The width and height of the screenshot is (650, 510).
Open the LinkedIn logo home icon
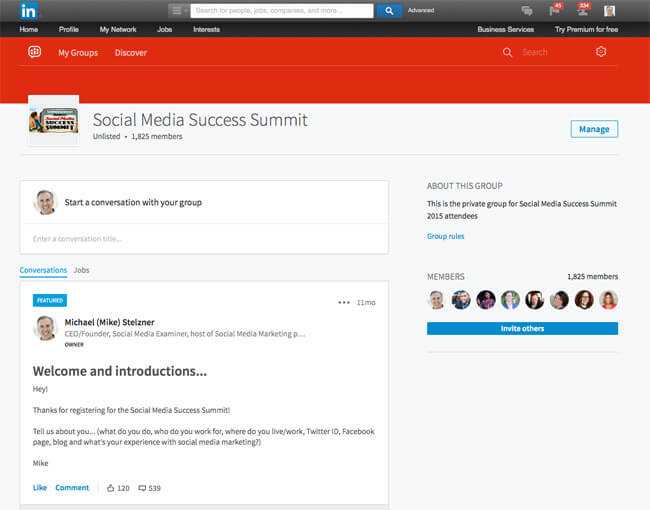[x=29, y=11]
